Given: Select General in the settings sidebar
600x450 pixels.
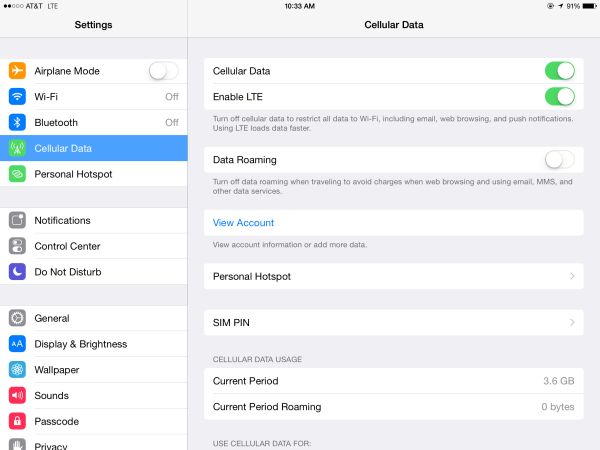Looking at the screenshot, I should click(52, 318).
